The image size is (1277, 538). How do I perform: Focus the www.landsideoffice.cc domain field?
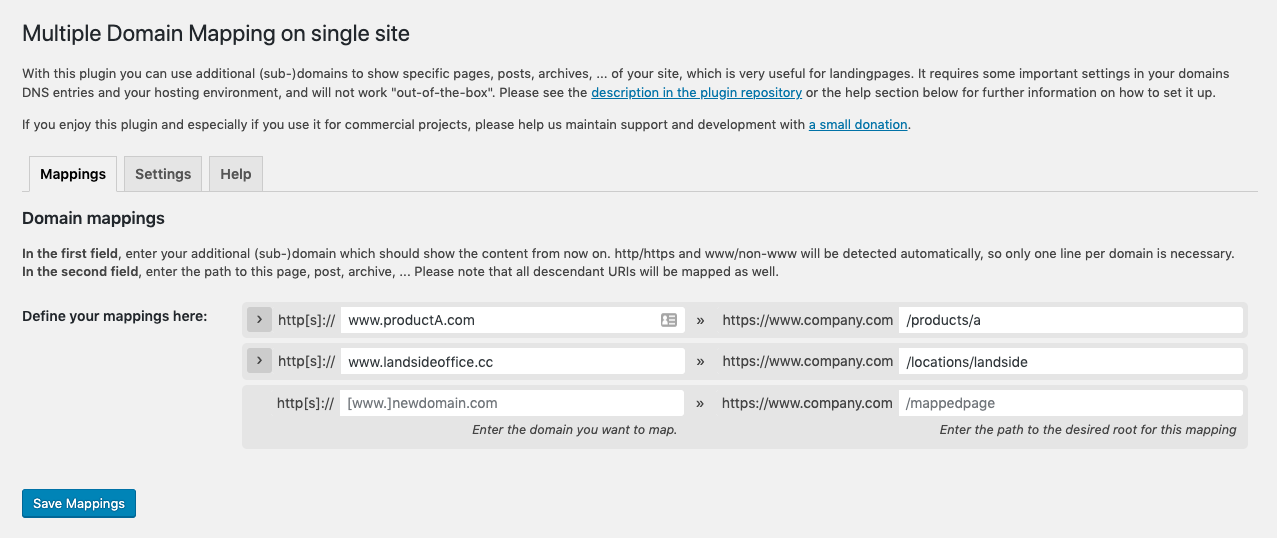pos(512,362)
